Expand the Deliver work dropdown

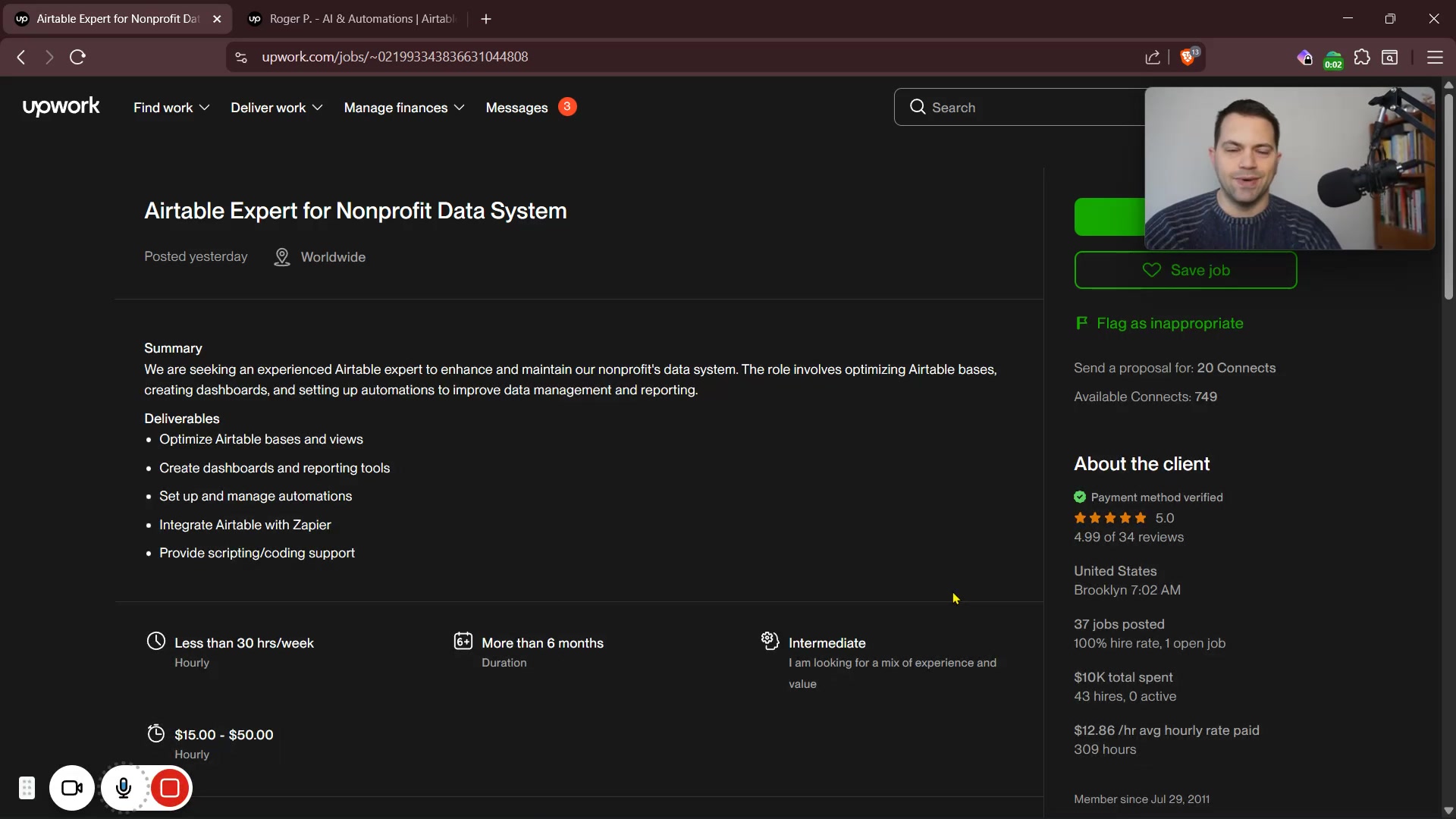coord(277,108)
